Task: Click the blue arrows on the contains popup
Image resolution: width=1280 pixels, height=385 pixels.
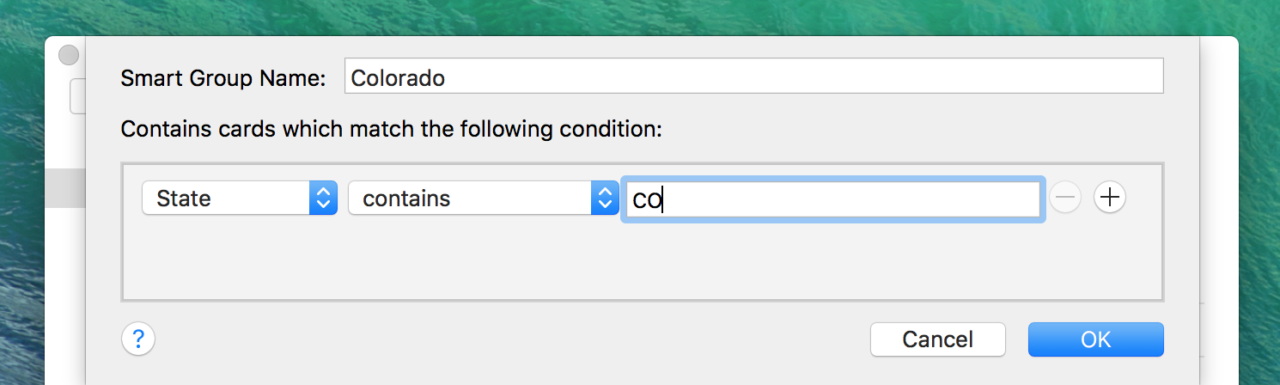Action: pyautogui.click(x=604, y=198)
